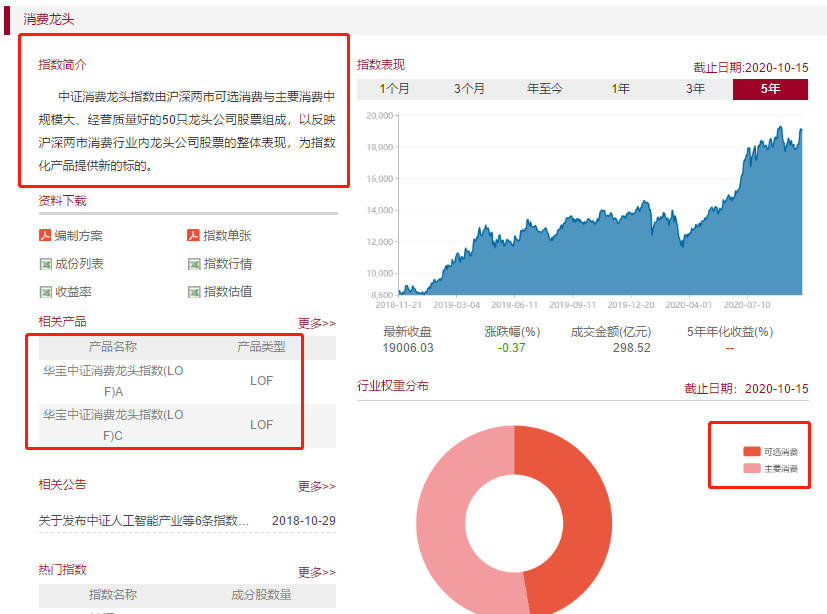Click the 指数名称 column header
This screenshot has width=827, height=614.
tap(113, 594)
